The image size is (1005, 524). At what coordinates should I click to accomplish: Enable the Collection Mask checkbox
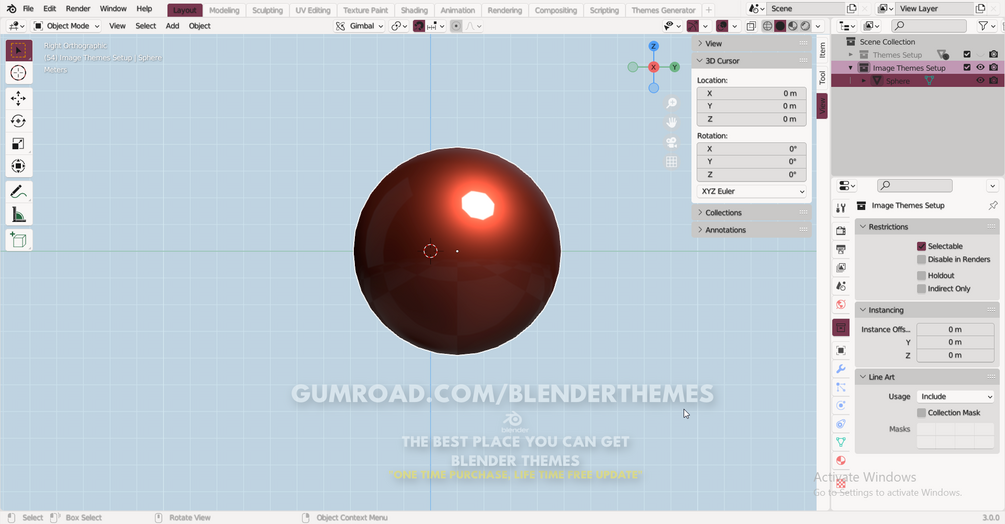(x=922, y=413)
